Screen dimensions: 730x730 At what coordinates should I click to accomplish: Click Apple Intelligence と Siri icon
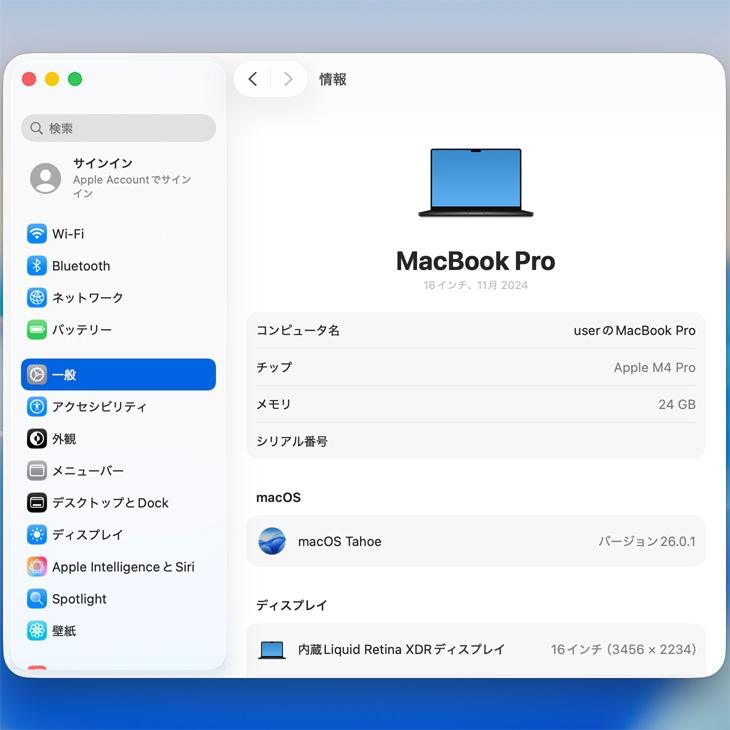[37, 567]
